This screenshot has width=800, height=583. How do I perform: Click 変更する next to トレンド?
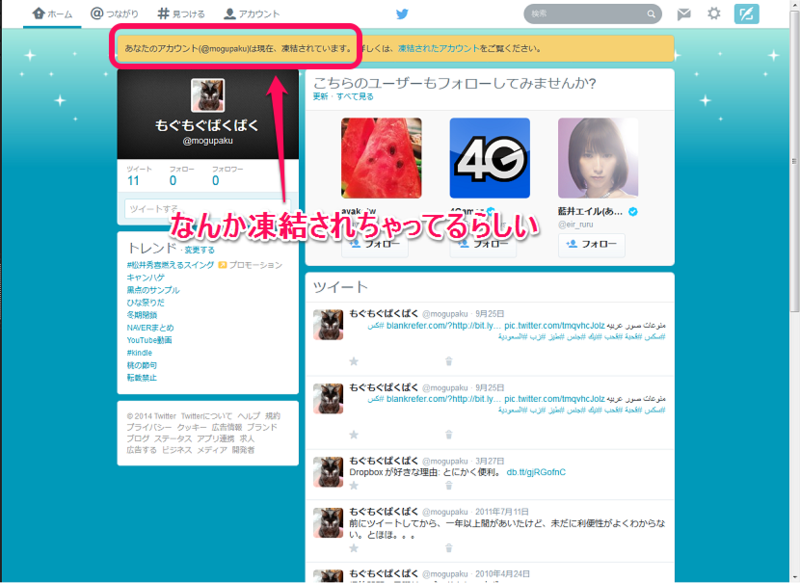pyautogui.click(x=199, y=250)
